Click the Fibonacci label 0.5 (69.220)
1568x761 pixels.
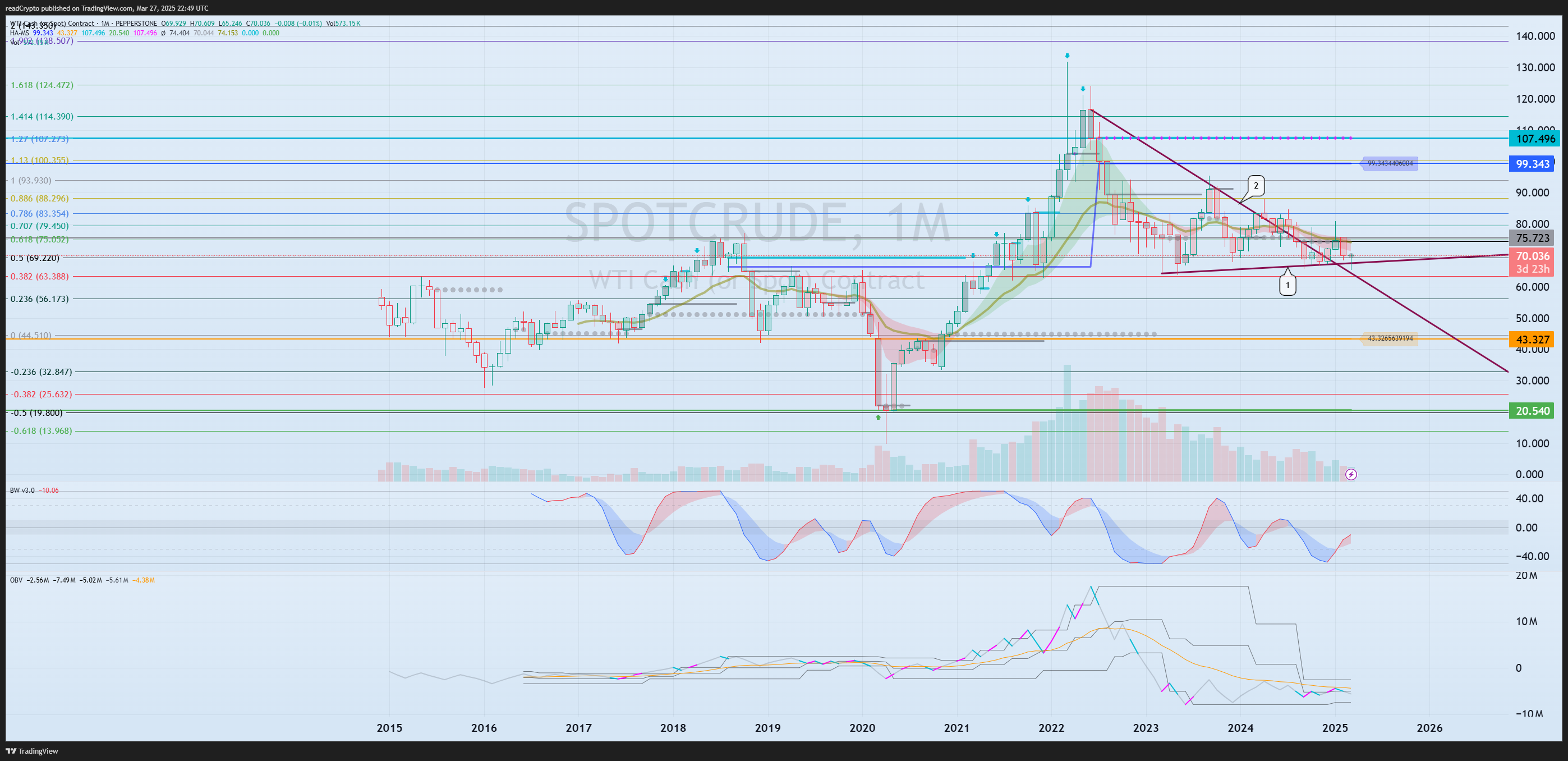35,258
